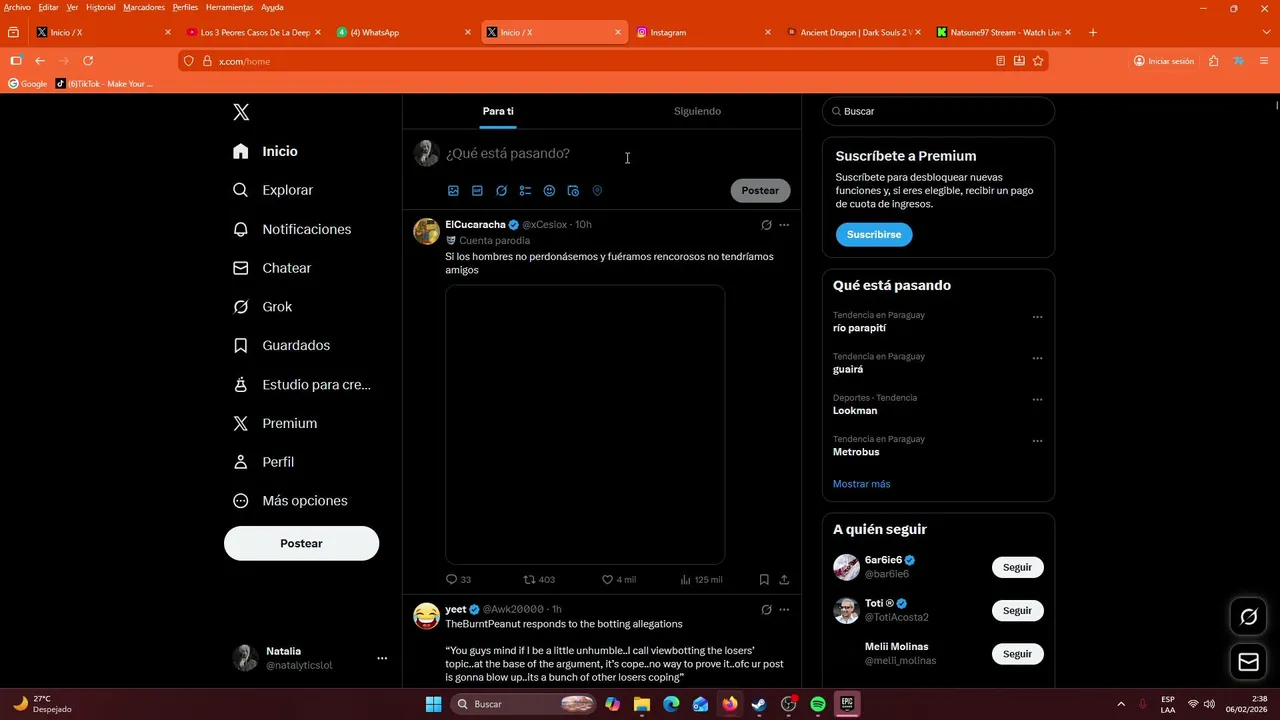Viewport: 1280px width, 720px height.
Task: Reply to ElCucaracha's post (33 comments)
Action: click(x=458, y=579)
